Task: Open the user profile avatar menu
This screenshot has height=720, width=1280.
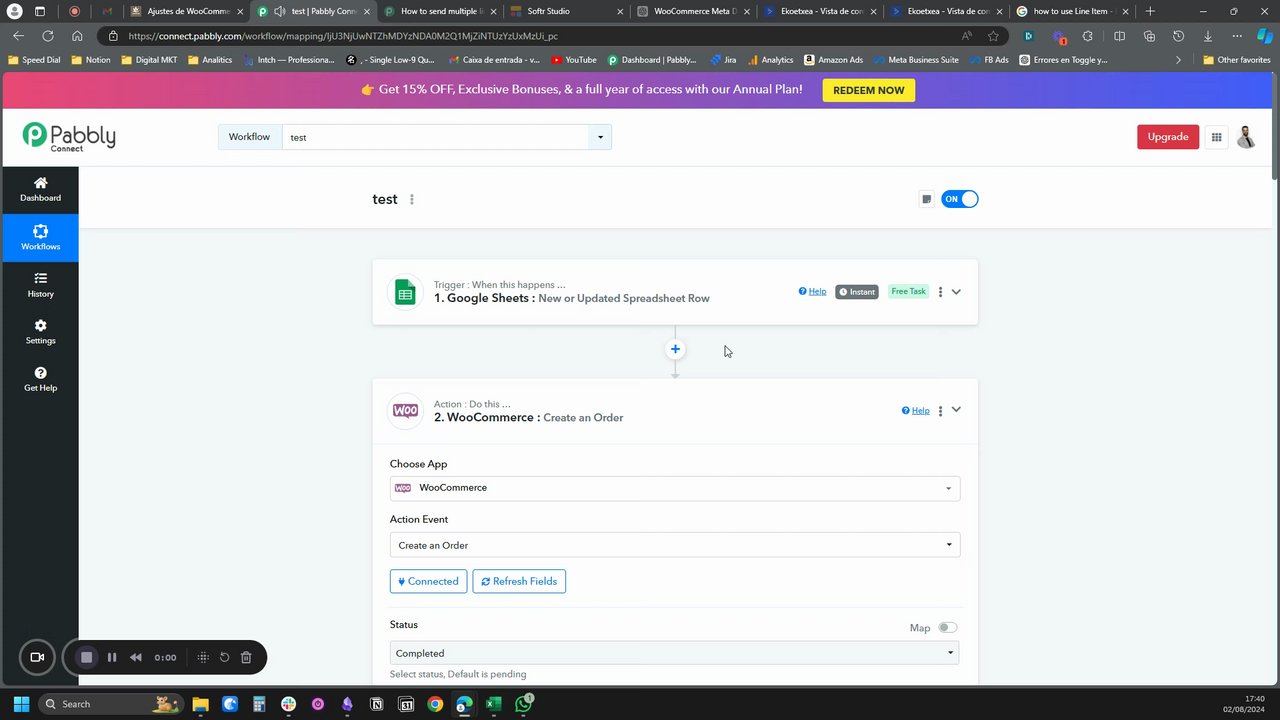Action: [x=1246, y=137]
